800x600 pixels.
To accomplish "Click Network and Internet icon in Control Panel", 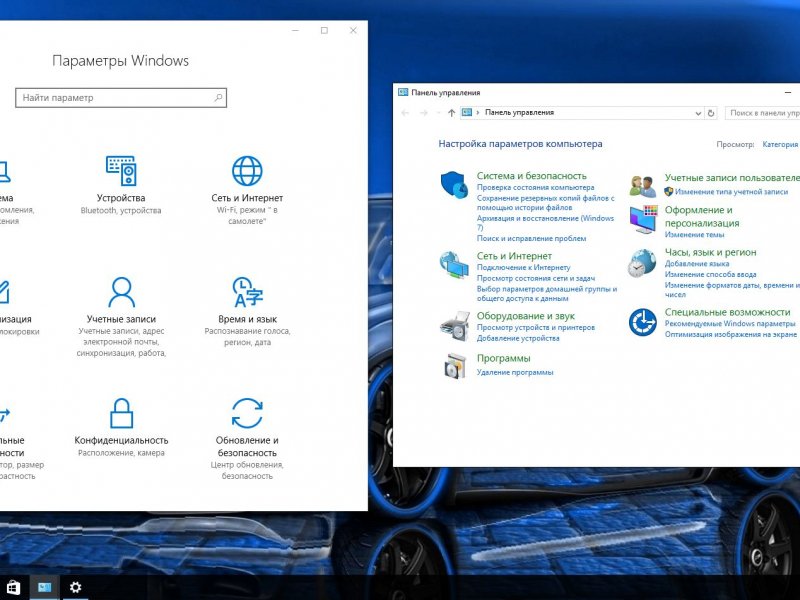I will (454, 264).
